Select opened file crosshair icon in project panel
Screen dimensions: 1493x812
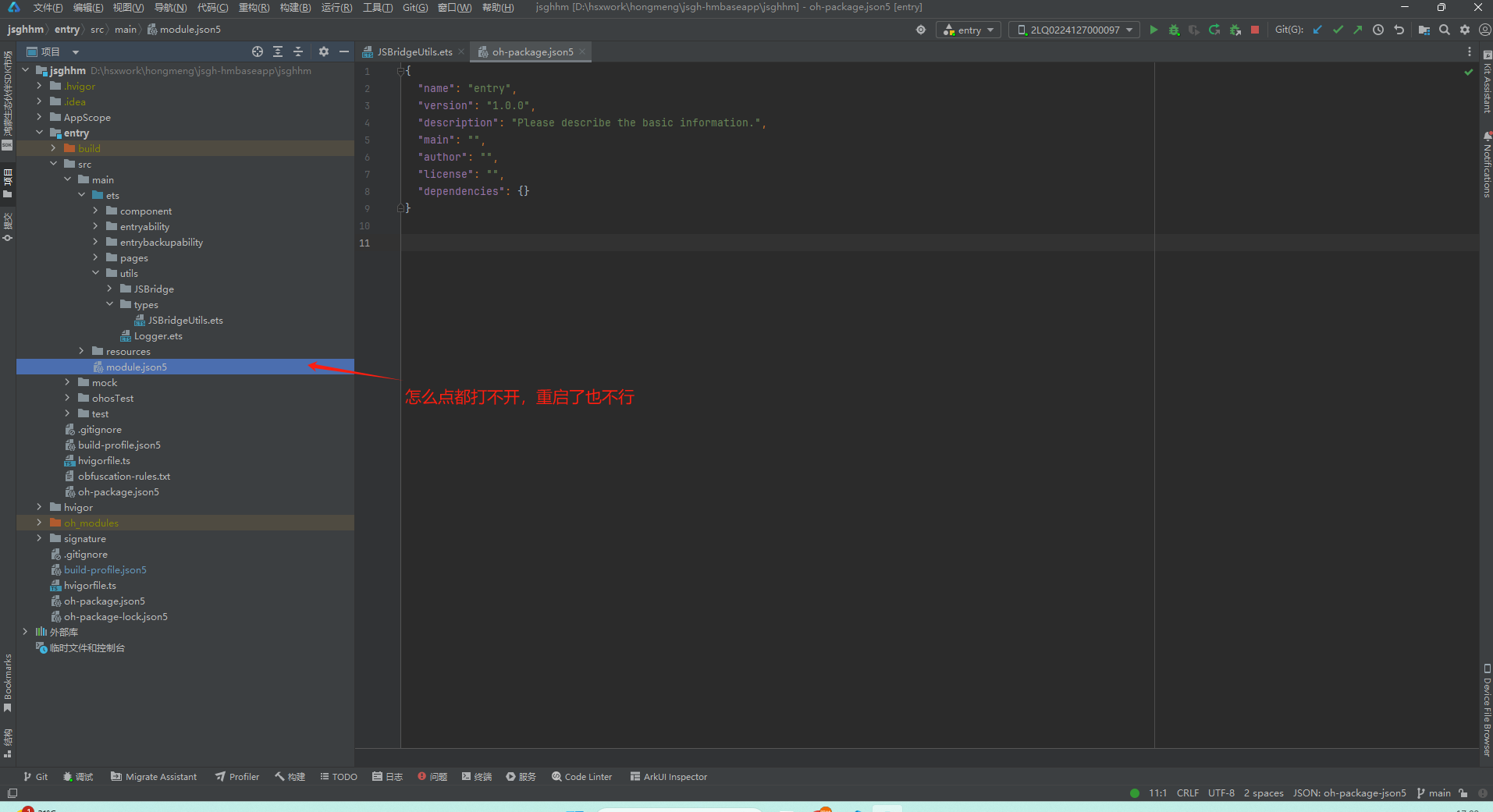(258, 51)
